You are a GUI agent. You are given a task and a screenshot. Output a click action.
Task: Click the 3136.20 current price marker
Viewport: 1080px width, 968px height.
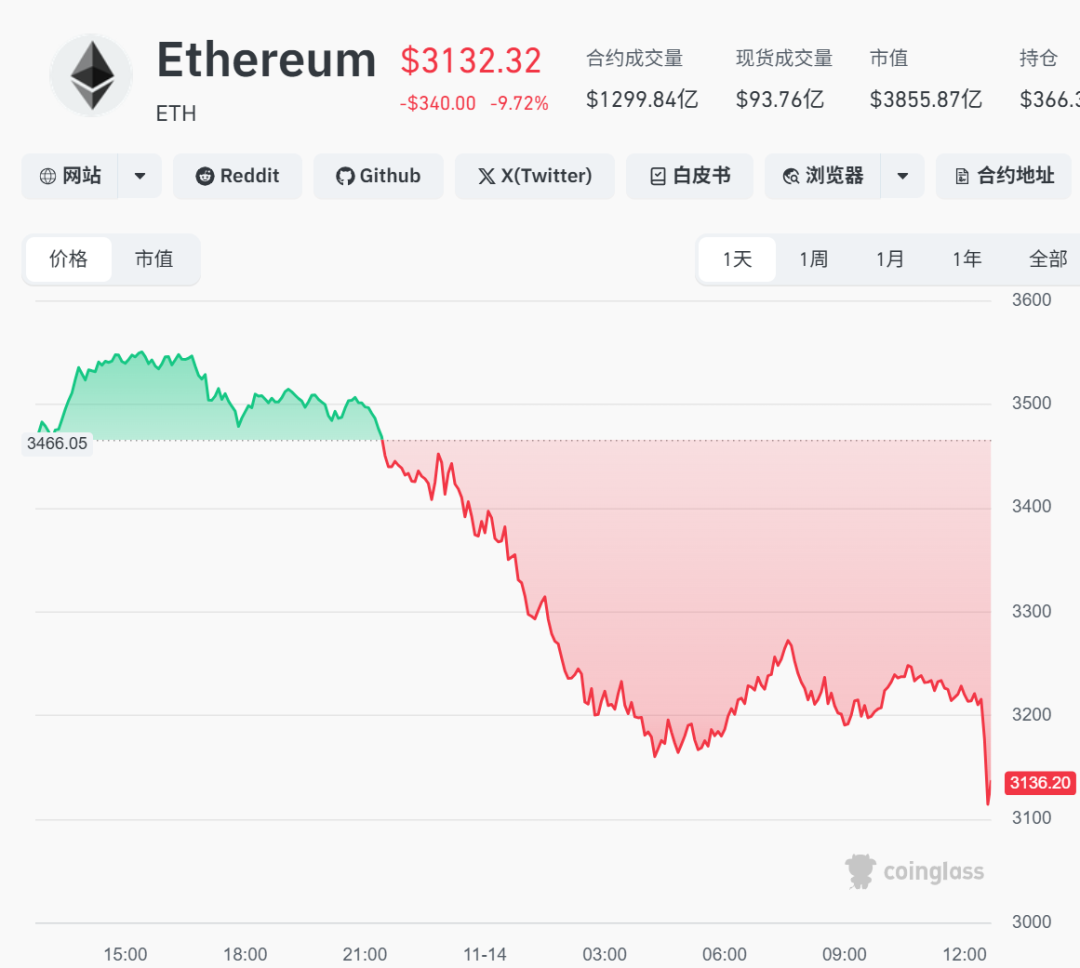click(x=1039, y=783)
